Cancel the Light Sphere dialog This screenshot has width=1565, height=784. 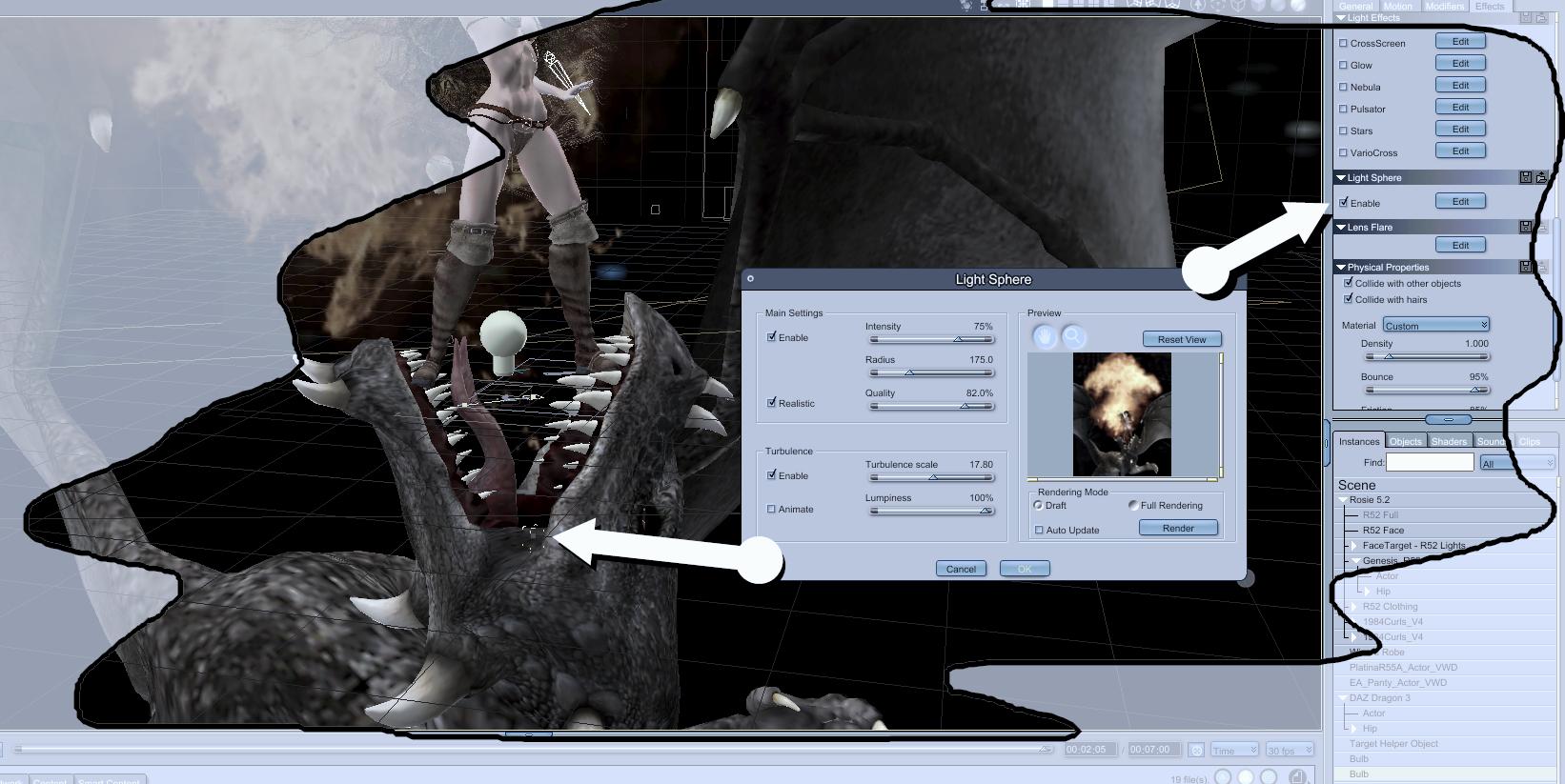pos(961,569)
